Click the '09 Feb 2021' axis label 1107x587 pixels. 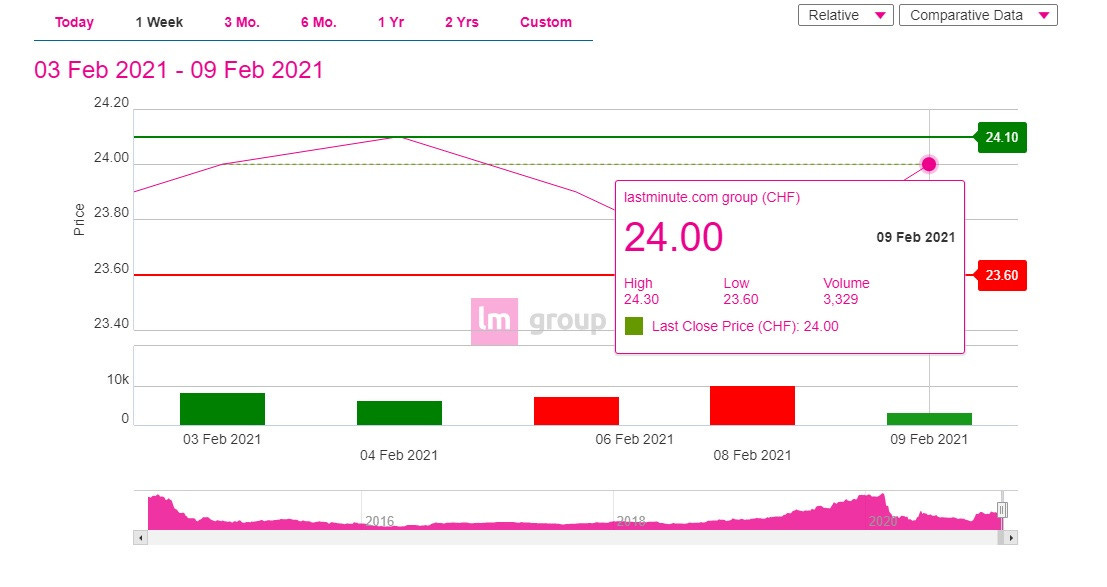click(928, 439)
